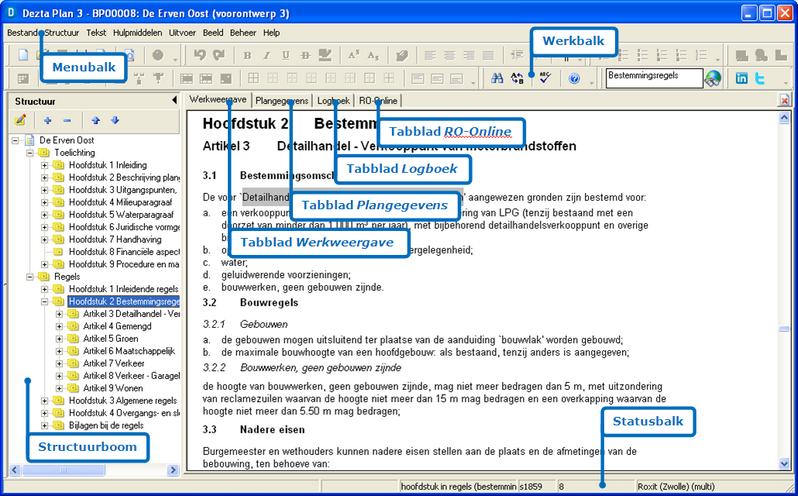Toggle Strikethrough formatting
The image size is (798, 496).
tap(305, 55)
